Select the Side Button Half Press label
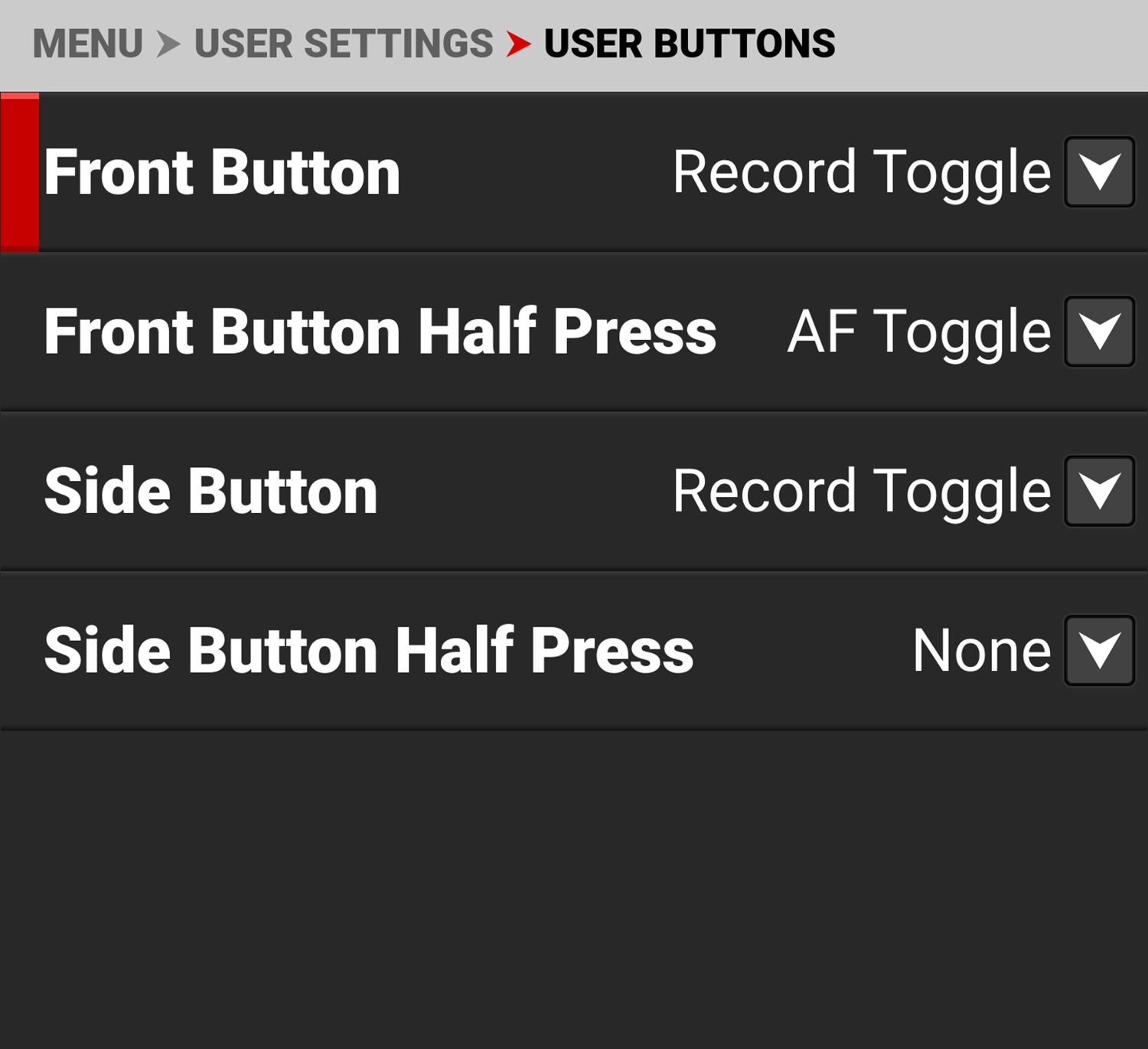Image resolution: width=1148 pixels, height=1049 pixels. [x=368, y=650]
